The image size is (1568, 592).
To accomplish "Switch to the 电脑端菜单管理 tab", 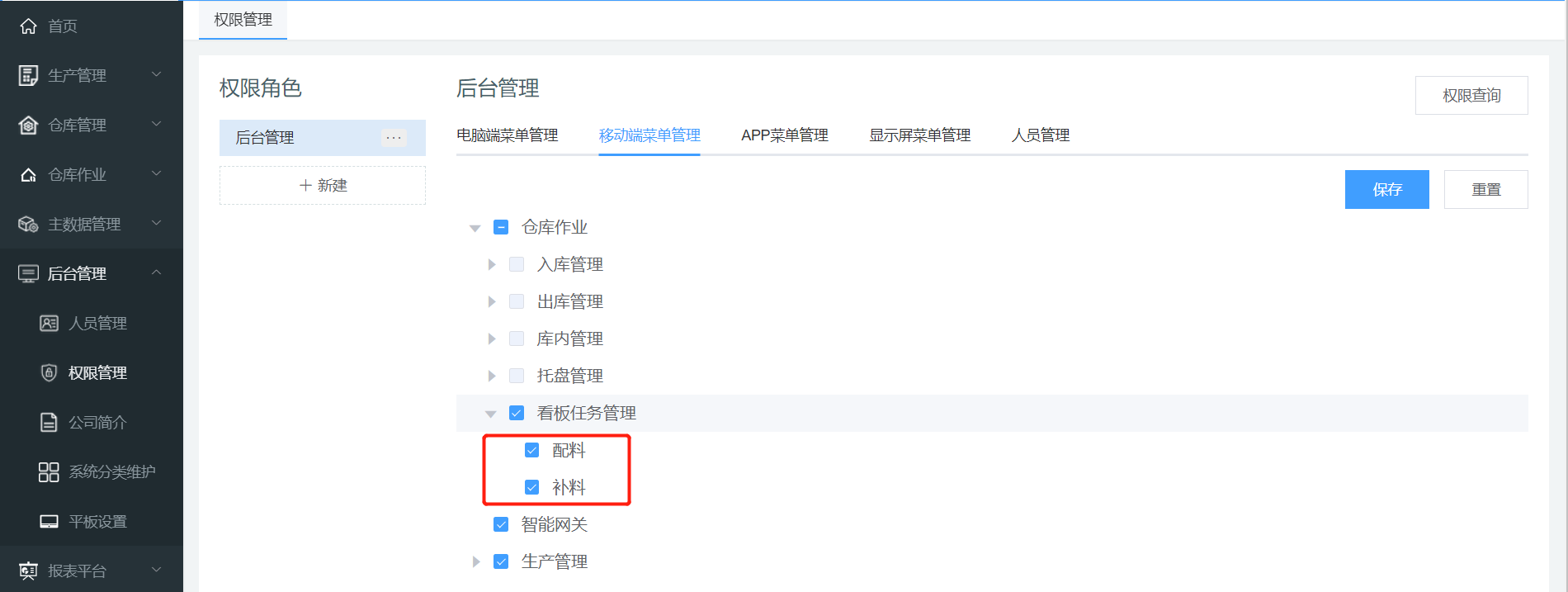I will [507, 135].
